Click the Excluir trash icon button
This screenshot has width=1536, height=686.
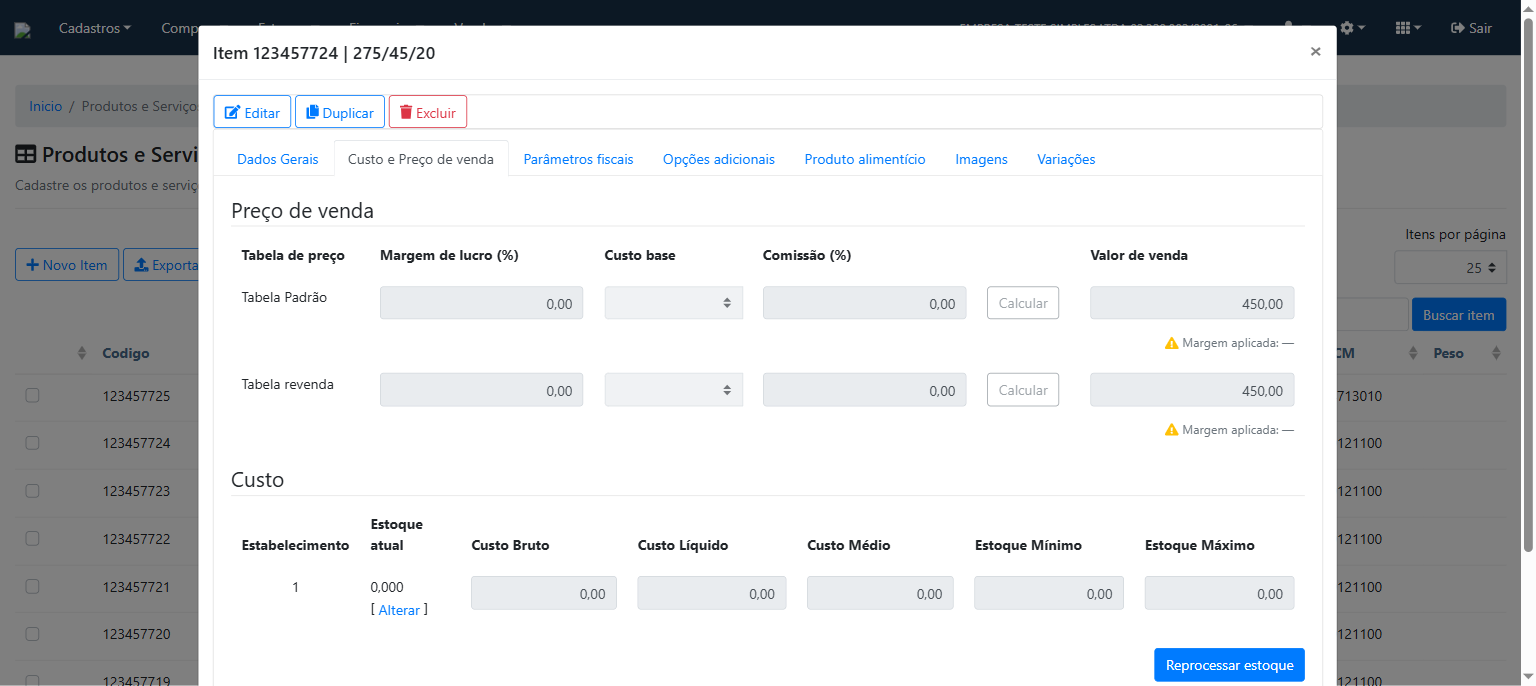coord(427,112)
